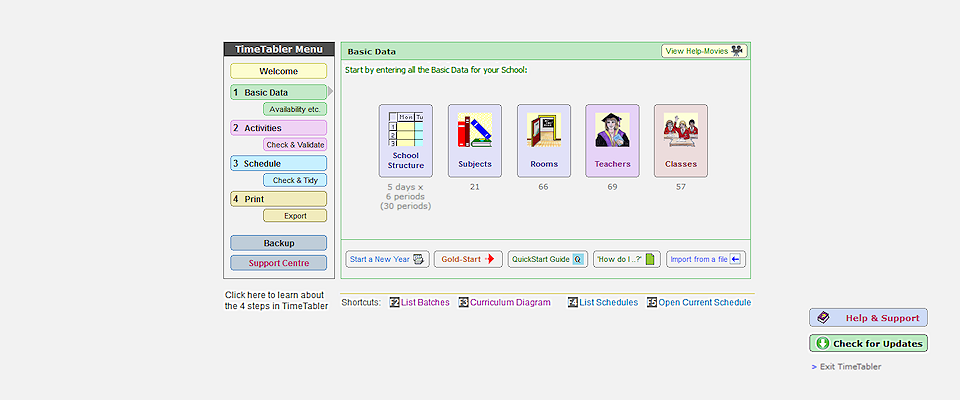
Task: Click the '4 steps in TimeTabler' help text
Action: (x=276, y=300)
